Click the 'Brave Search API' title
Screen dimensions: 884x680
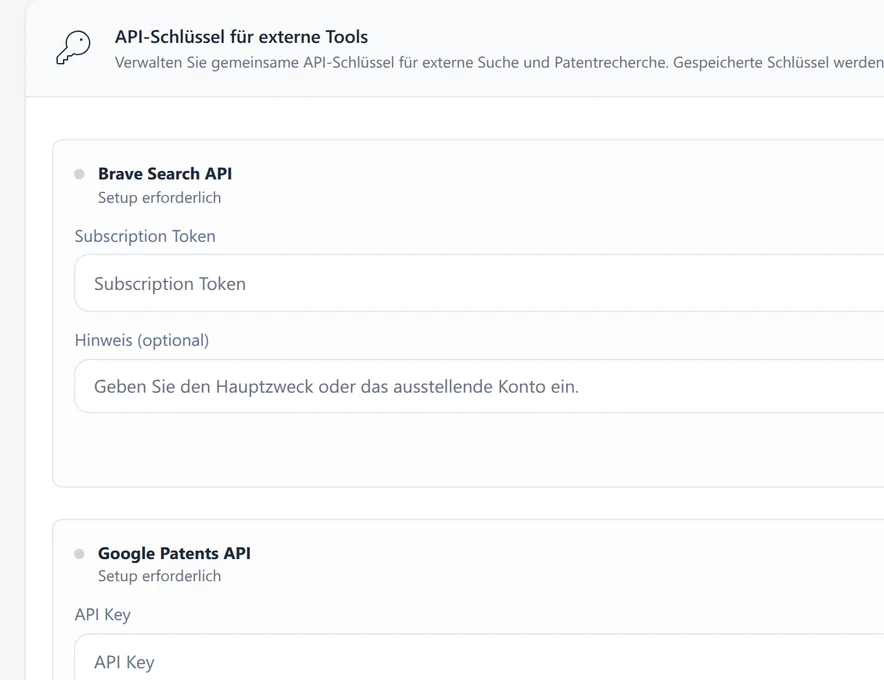(165, 174)
